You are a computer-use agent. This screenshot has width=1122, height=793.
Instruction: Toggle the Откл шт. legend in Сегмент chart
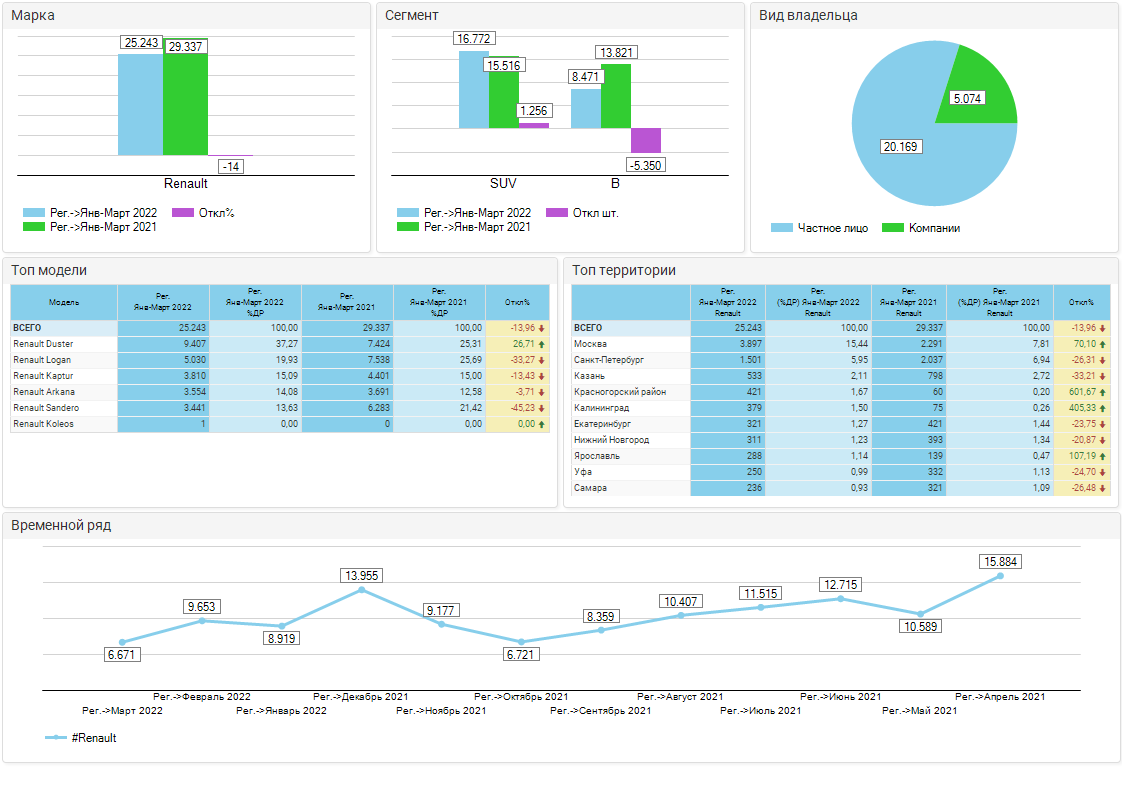coord(557,213)
